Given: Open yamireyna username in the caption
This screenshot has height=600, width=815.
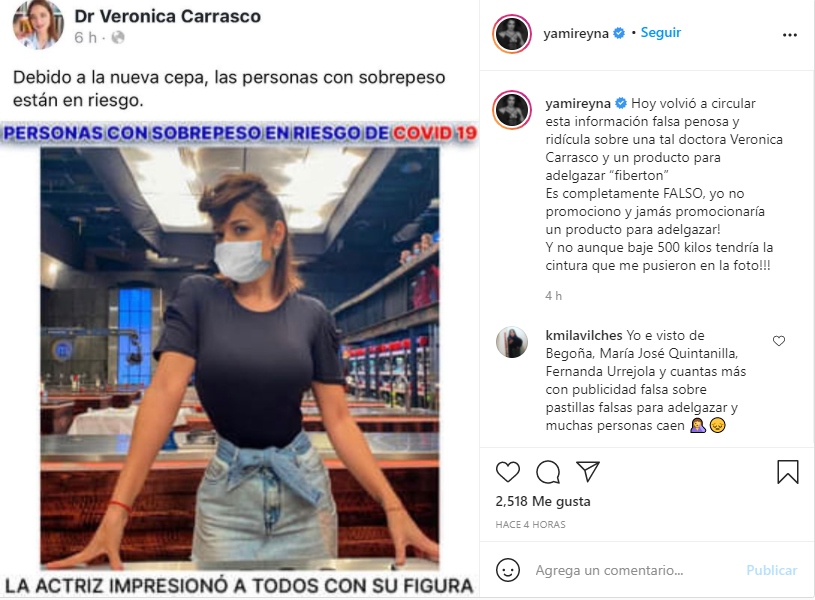Looking at the screenshot, I should coord(578,103).
